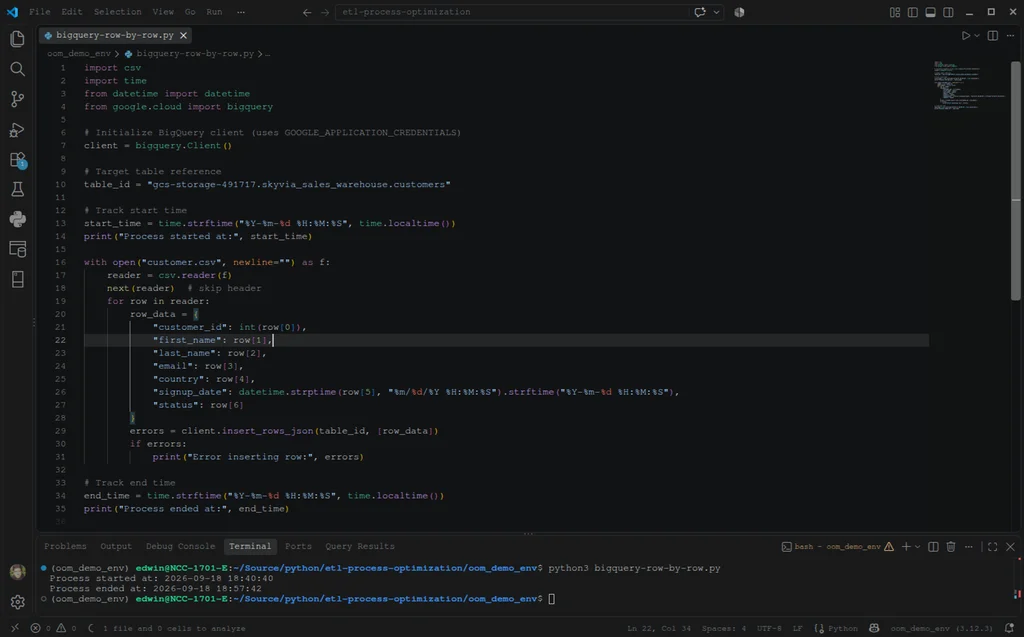Open the Source Control view
1024x637 pixels.
click(18, 99)
